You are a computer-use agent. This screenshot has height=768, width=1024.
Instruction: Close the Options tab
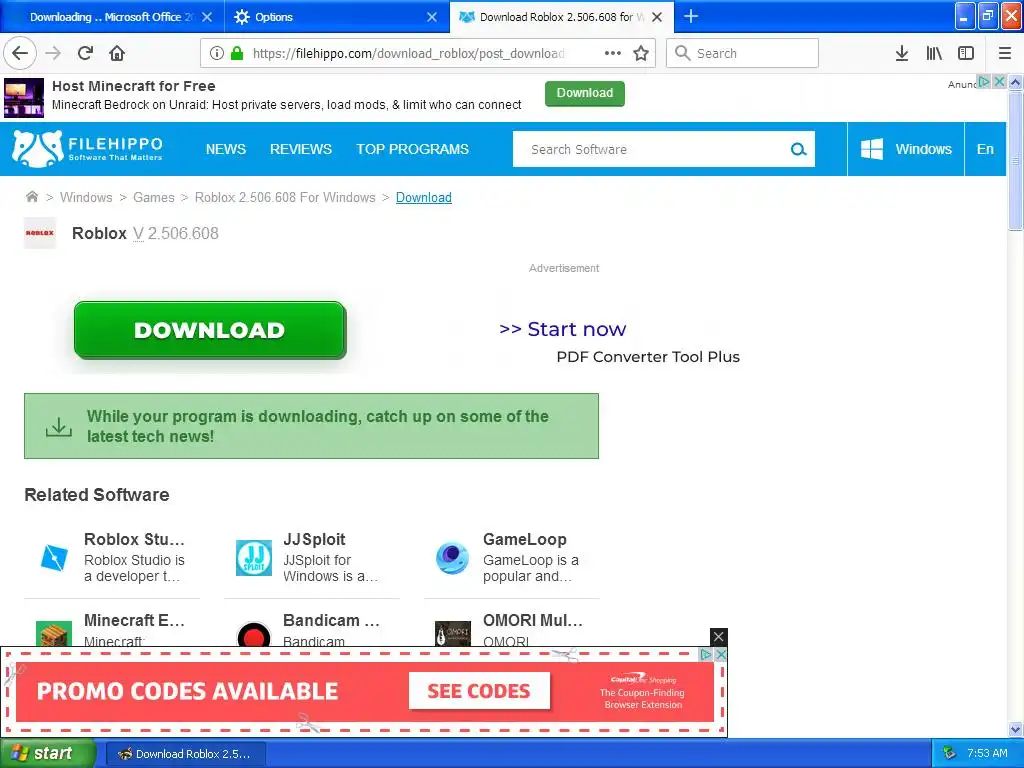(432, 17)
